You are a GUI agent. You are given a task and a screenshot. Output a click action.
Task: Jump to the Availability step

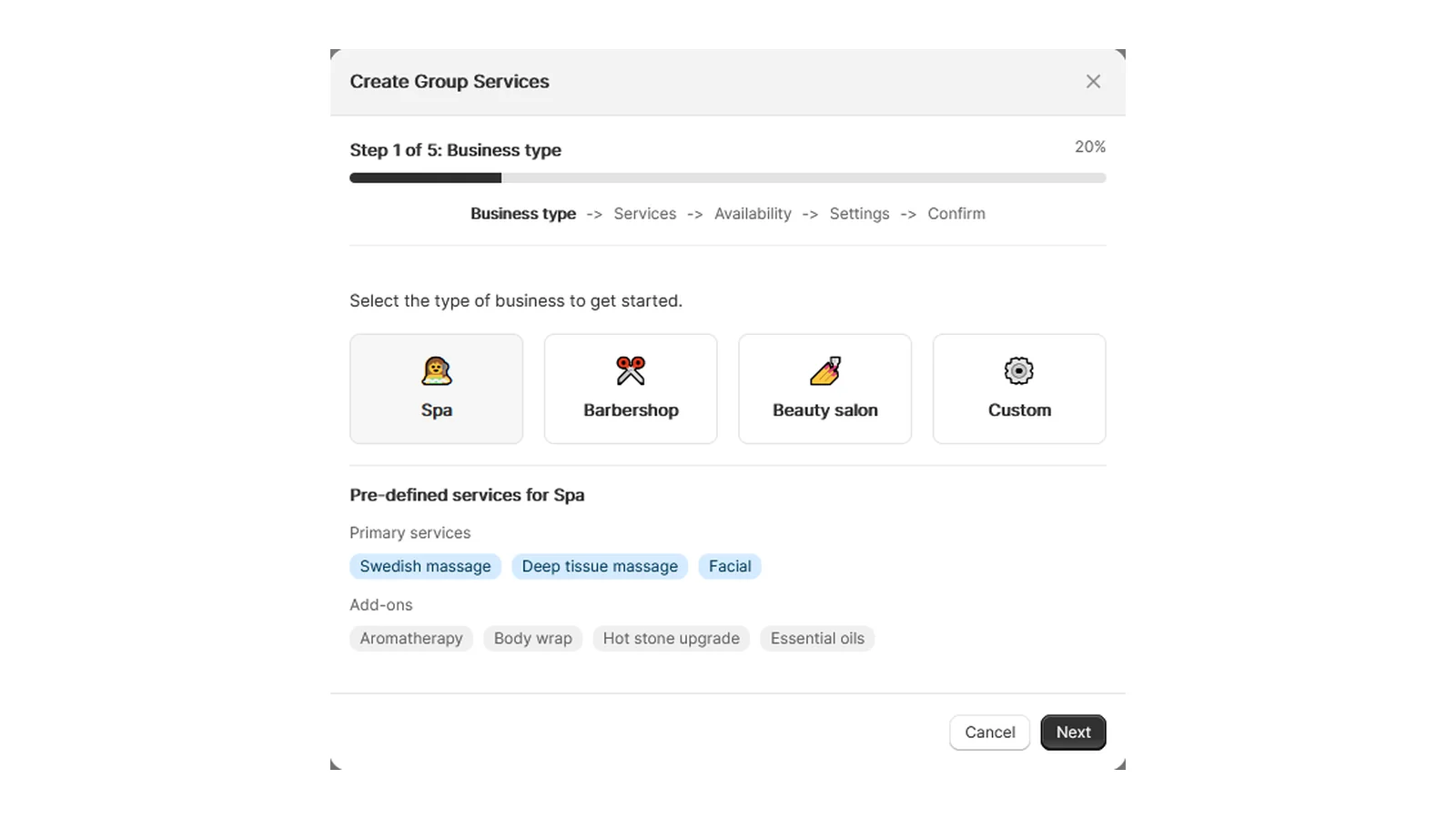coord(753,213)
